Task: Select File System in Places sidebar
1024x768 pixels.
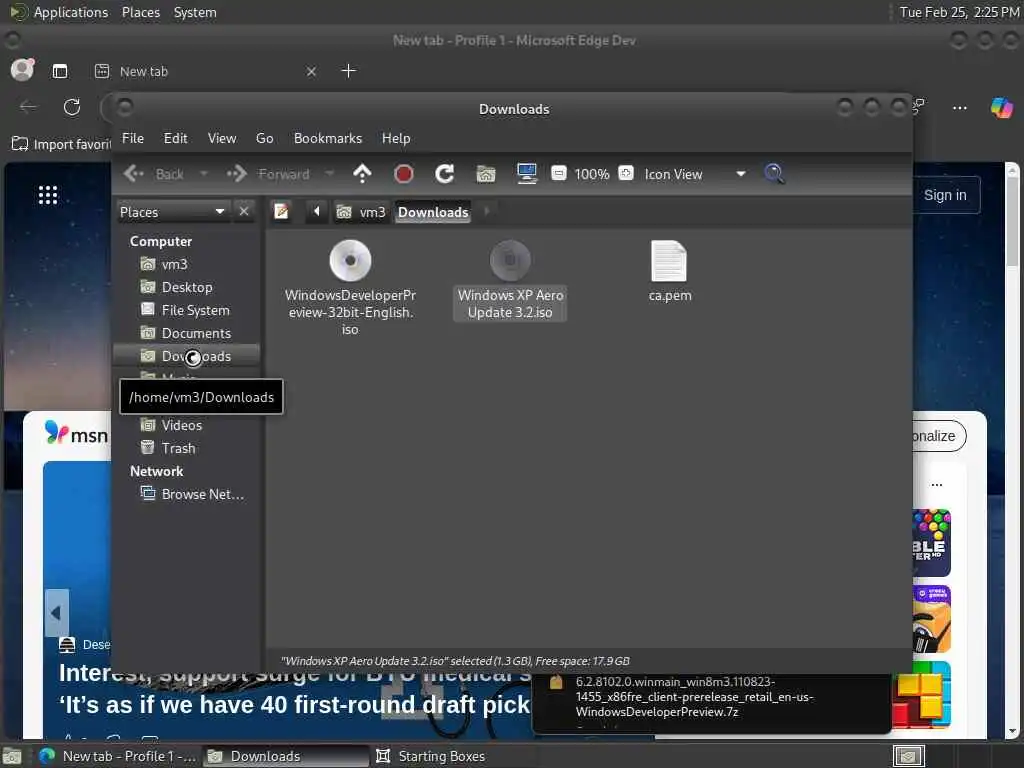Action: pos(187,310)
